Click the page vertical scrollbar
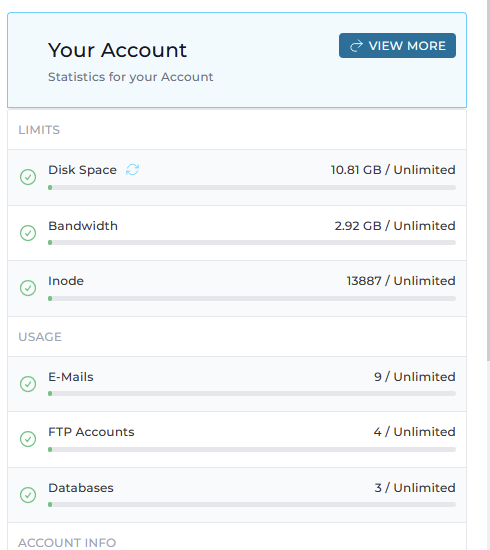Screen dimensions: 490x550 click(x=488, y=180)
